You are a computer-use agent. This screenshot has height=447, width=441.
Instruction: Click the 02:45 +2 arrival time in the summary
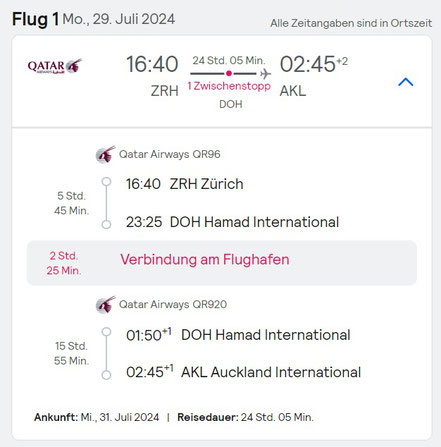(314, 64)
